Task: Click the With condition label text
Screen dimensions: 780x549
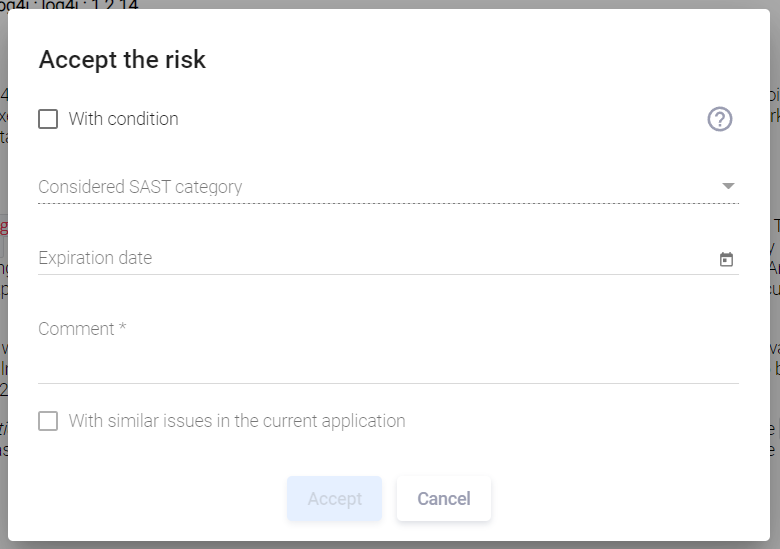Action: (123, 119)
